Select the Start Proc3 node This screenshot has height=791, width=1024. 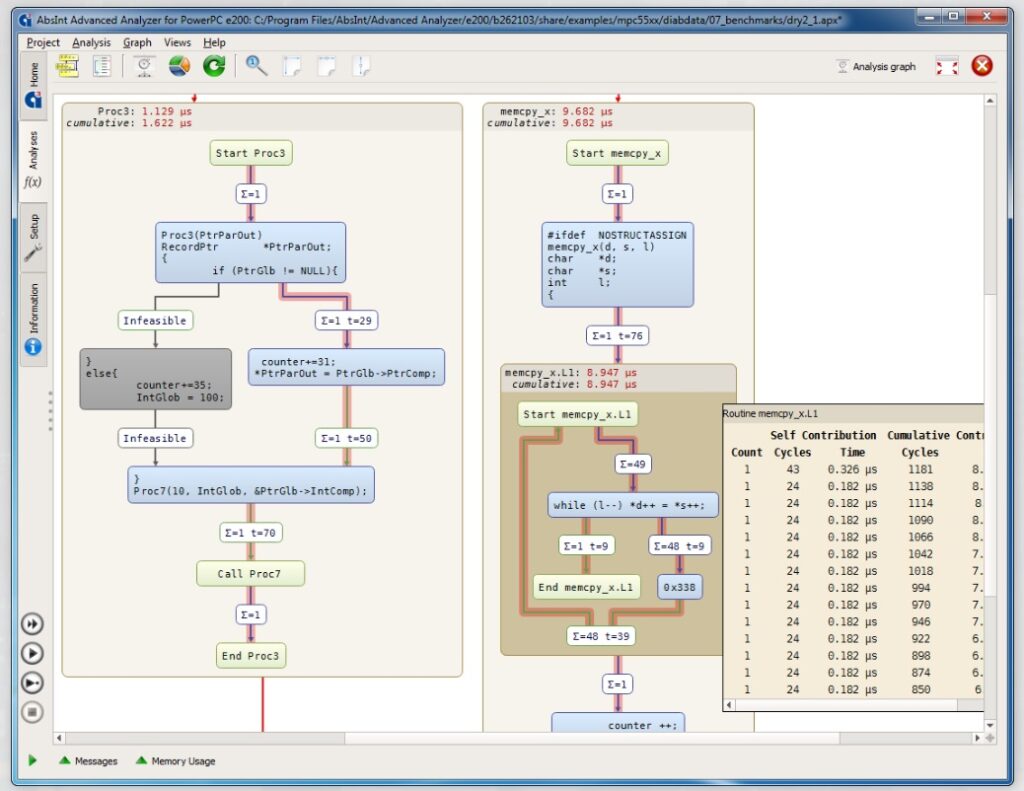click(x=251, y=153)
